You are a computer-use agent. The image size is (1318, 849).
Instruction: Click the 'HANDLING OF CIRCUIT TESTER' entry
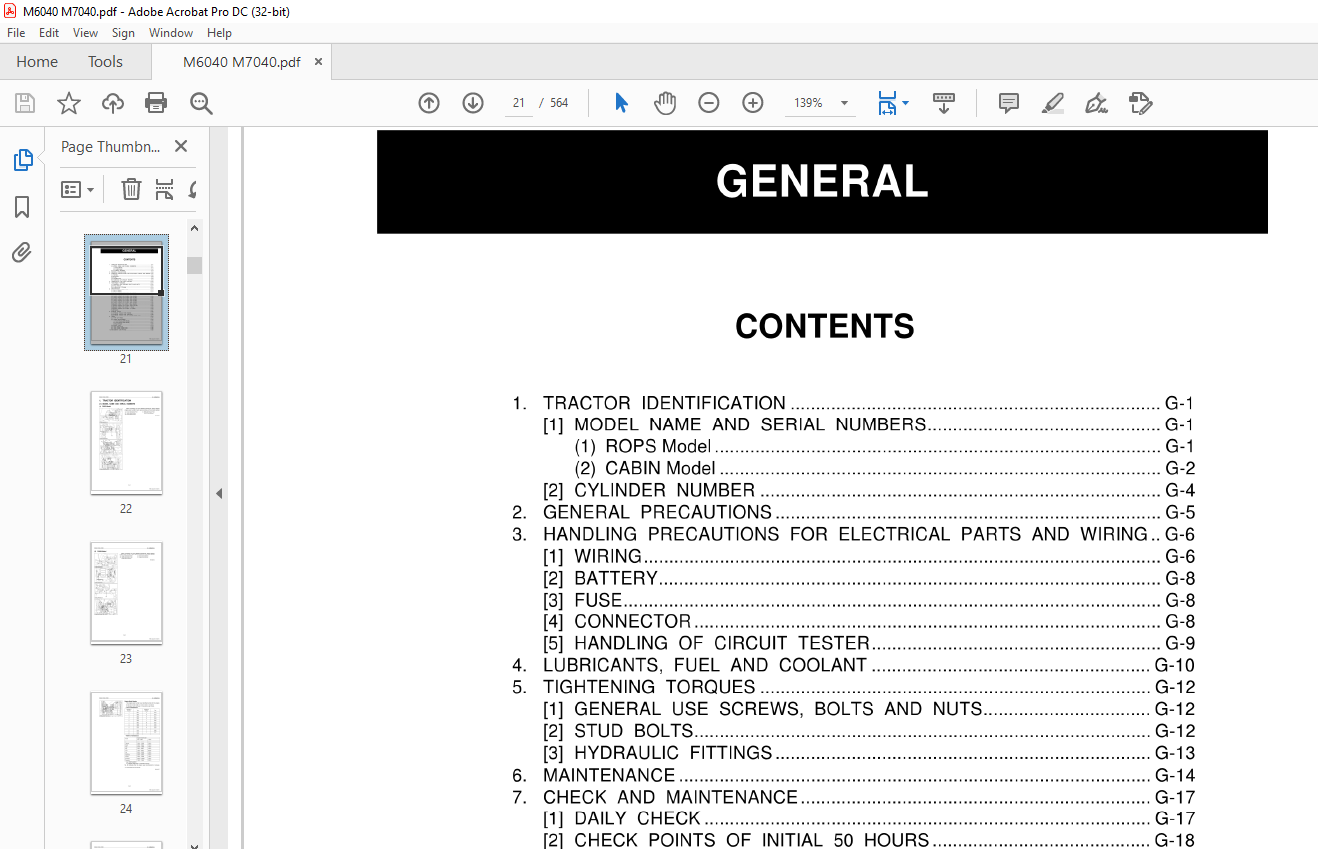point(722,644)
